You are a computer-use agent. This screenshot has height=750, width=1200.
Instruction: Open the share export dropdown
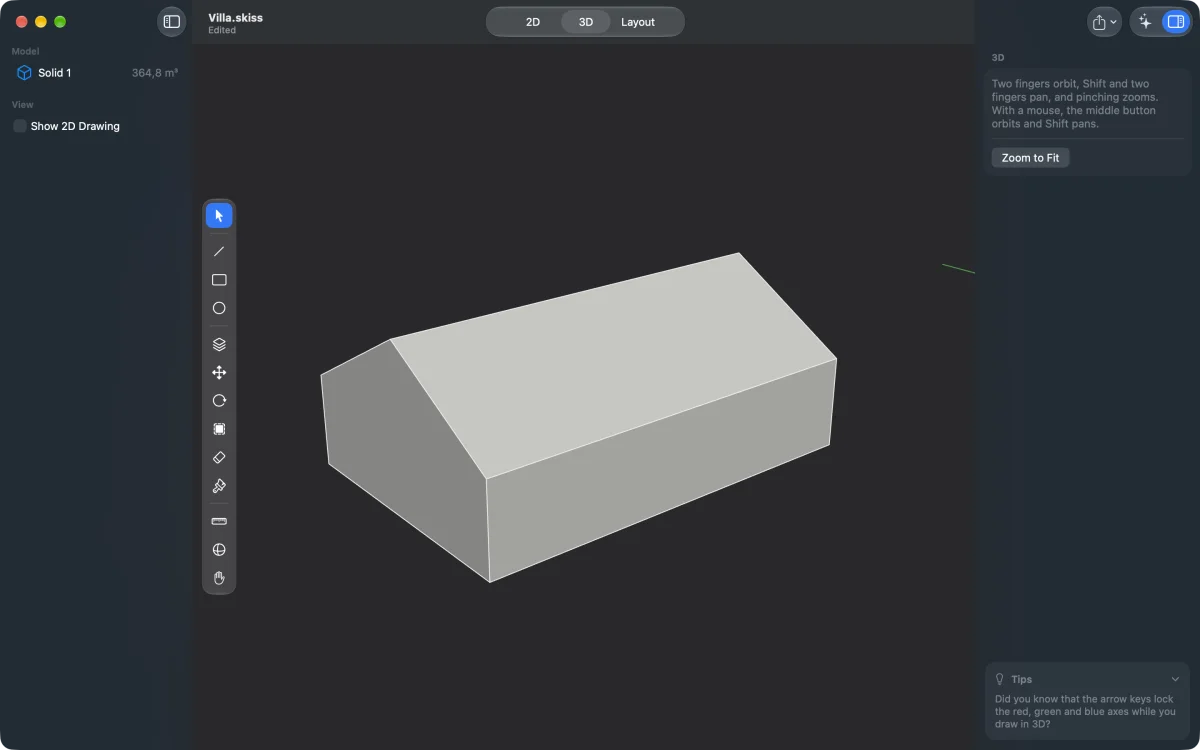point(1104,21)
